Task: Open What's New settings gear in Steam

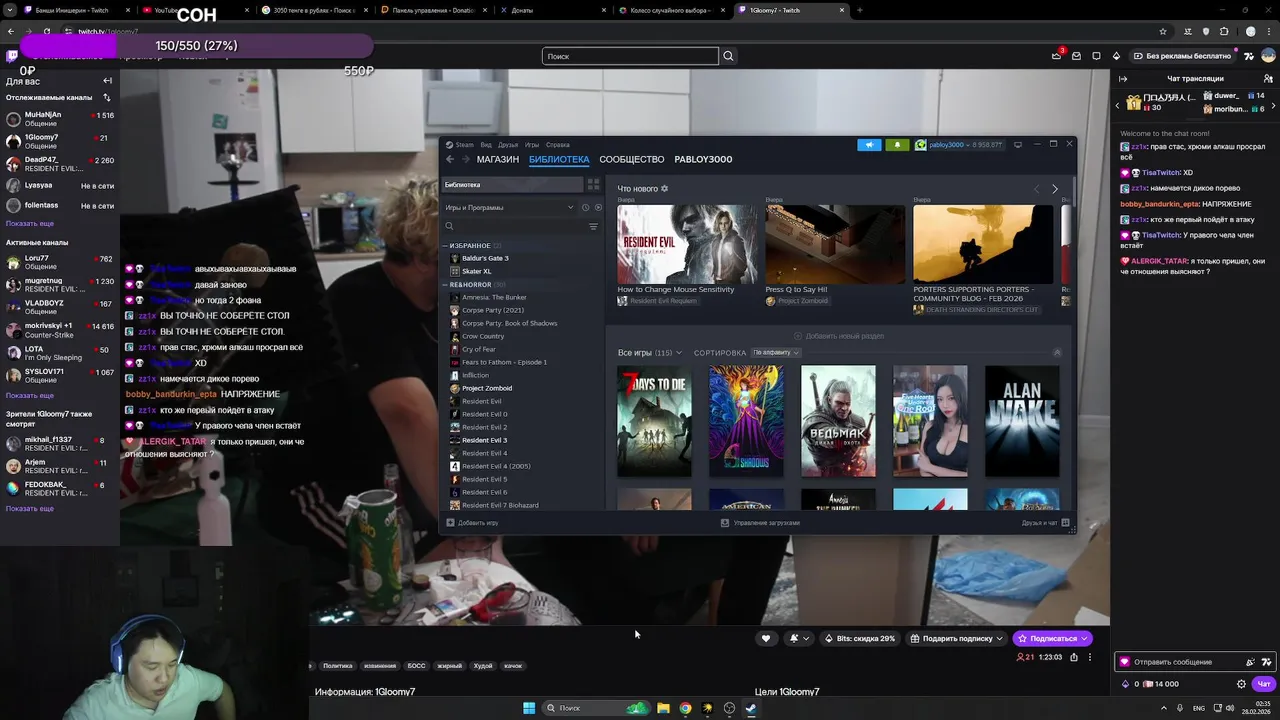Action: [x=664, y=188]
